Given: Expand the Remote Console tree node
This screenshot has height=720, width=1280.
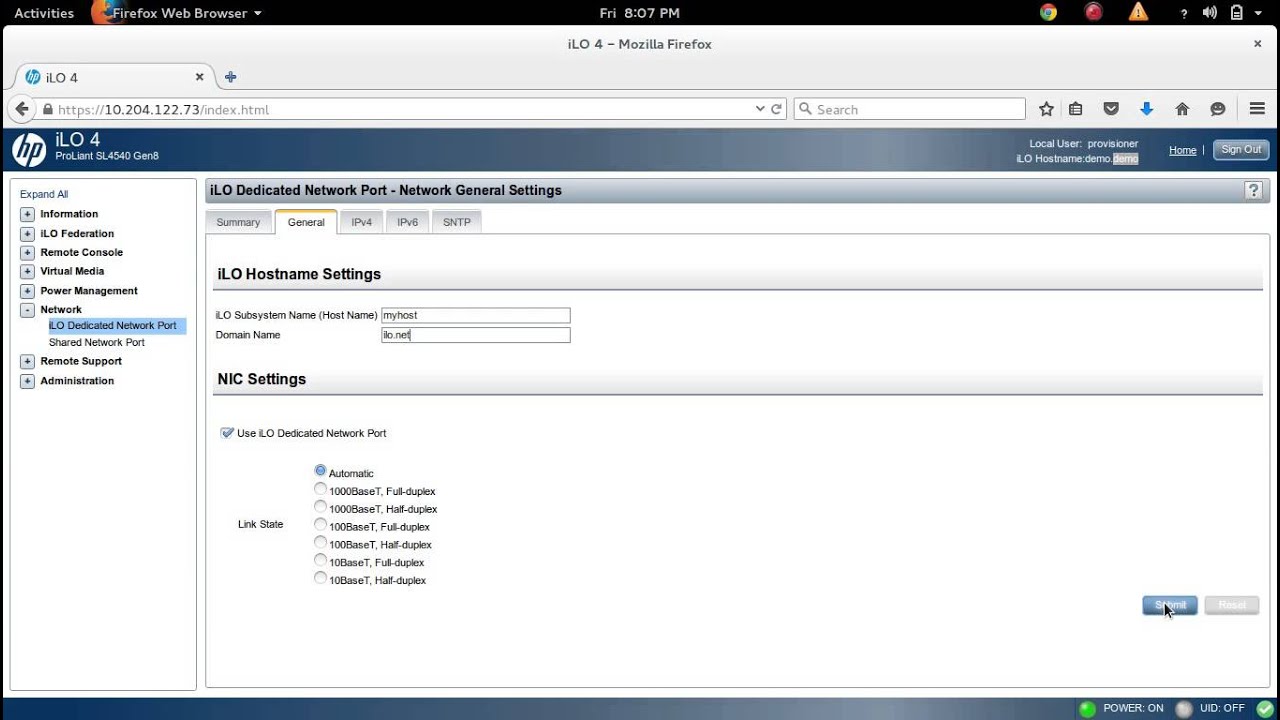Looking at the screenshot, I should (27, 252).
